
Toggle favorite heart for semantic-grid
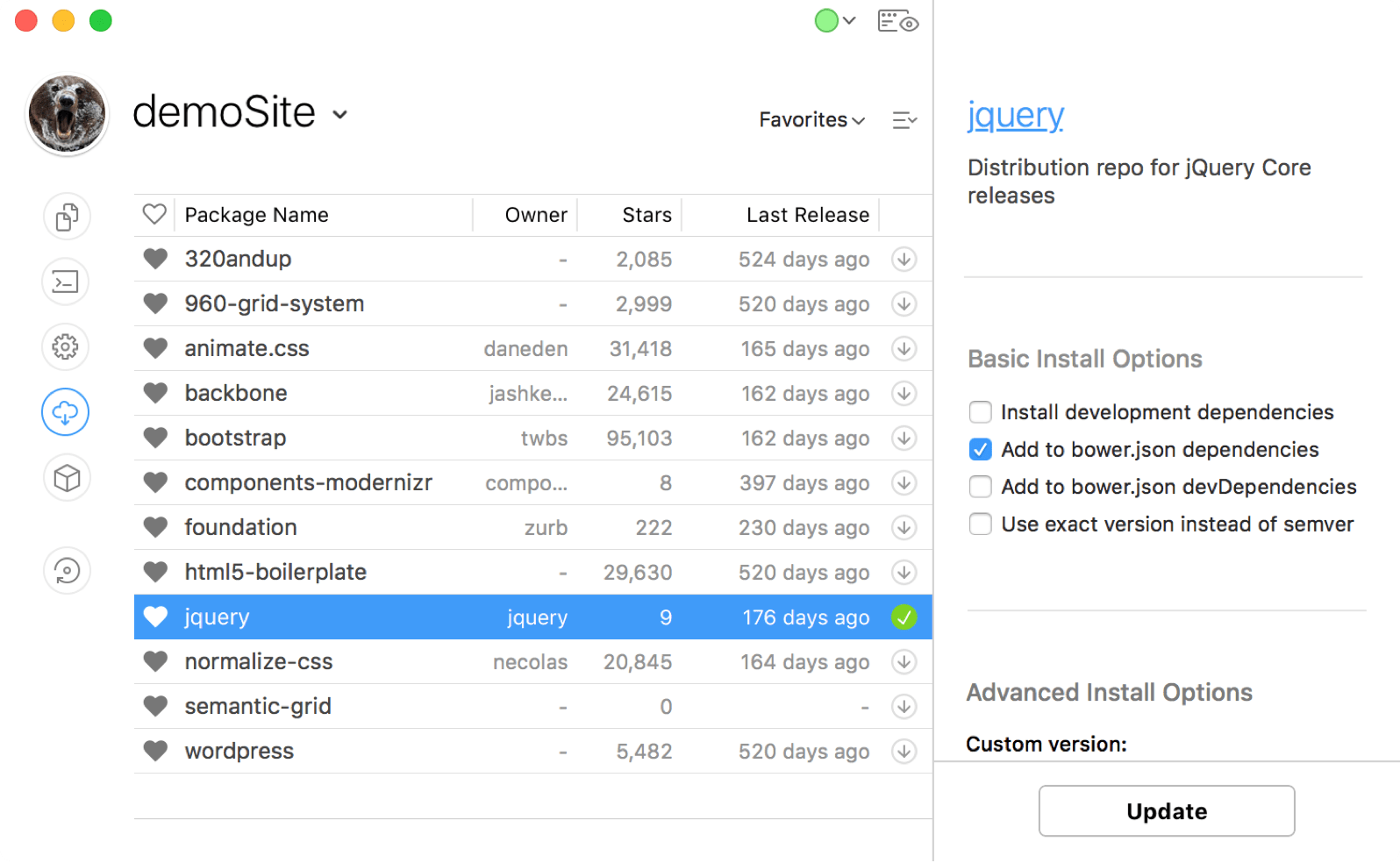155,707
